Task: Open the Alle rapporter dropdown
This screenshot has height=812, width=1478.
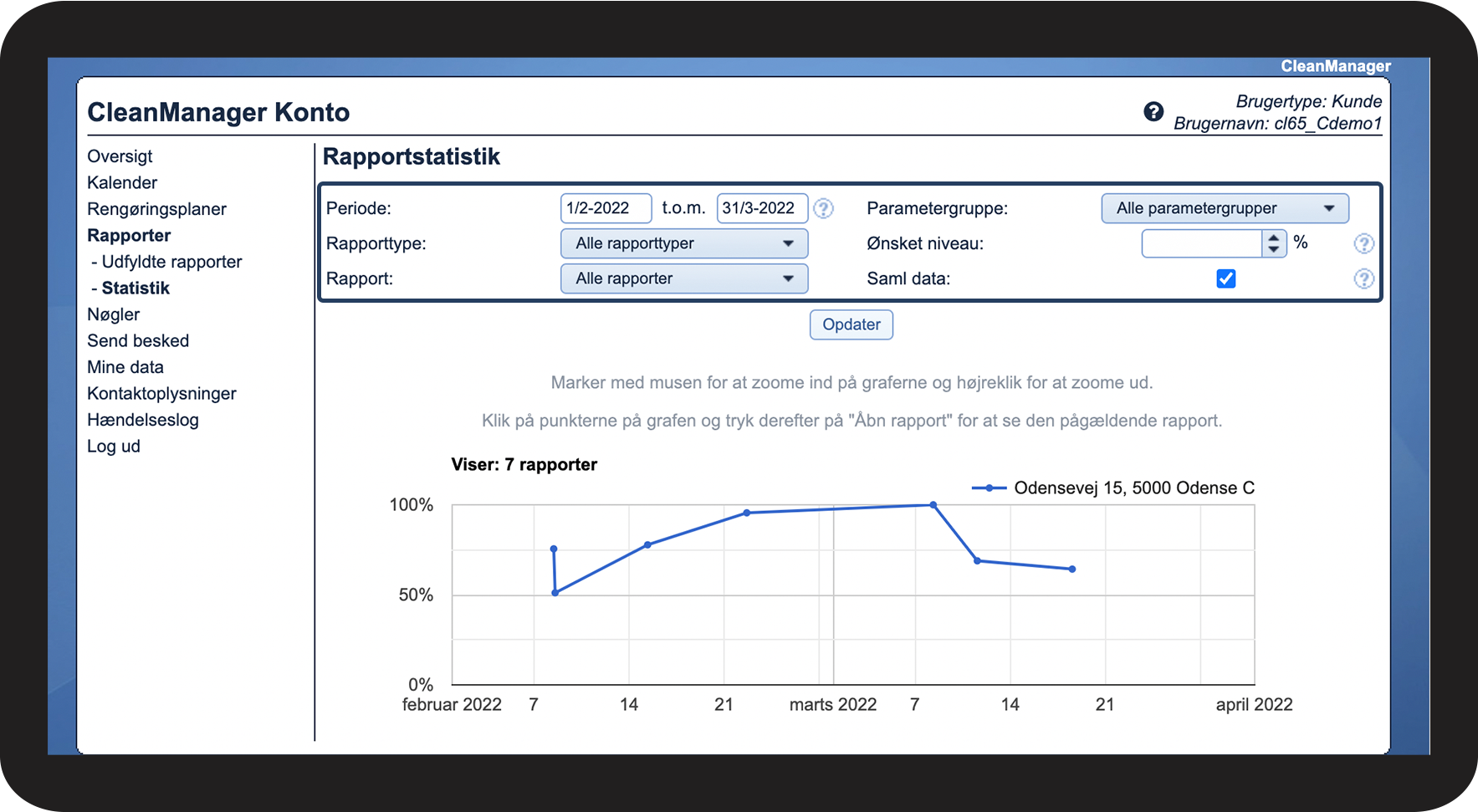Action: [x=684, y=278]
